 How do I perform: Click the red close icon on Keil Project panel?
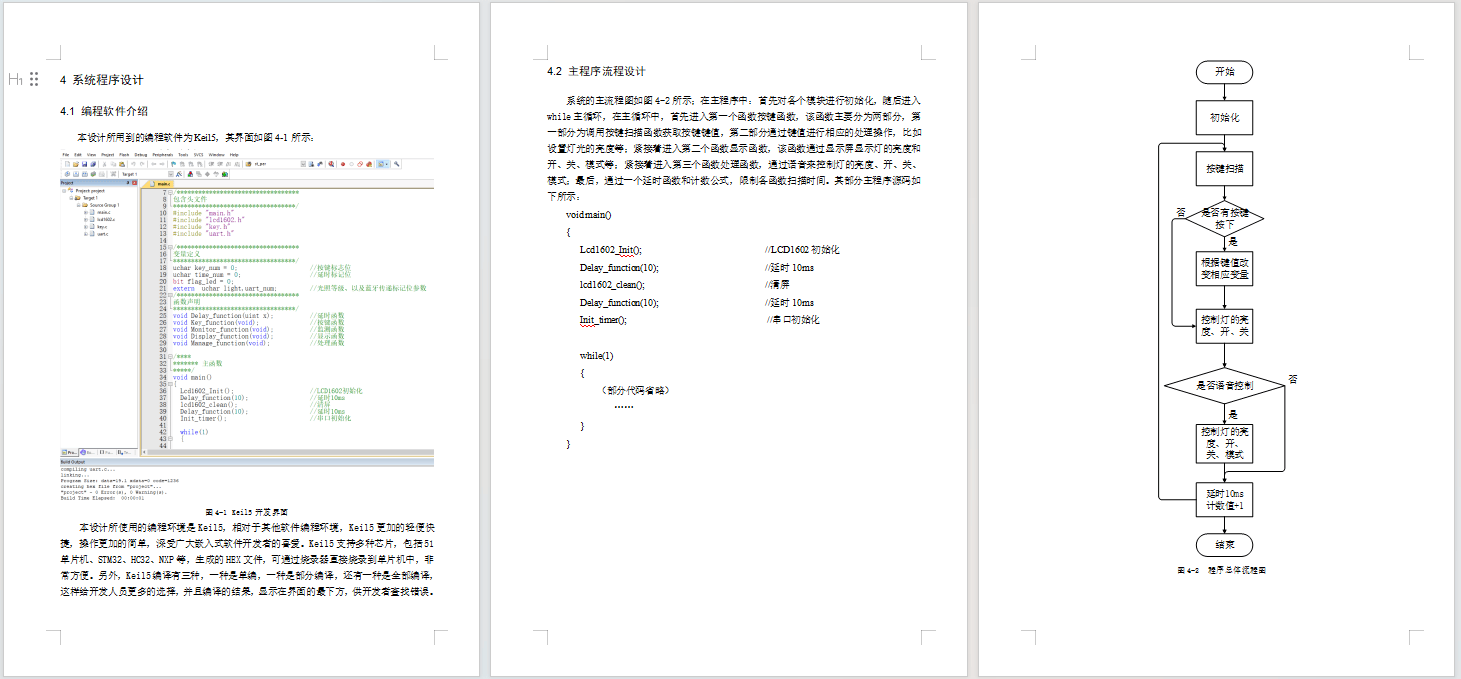click(134, 183)
